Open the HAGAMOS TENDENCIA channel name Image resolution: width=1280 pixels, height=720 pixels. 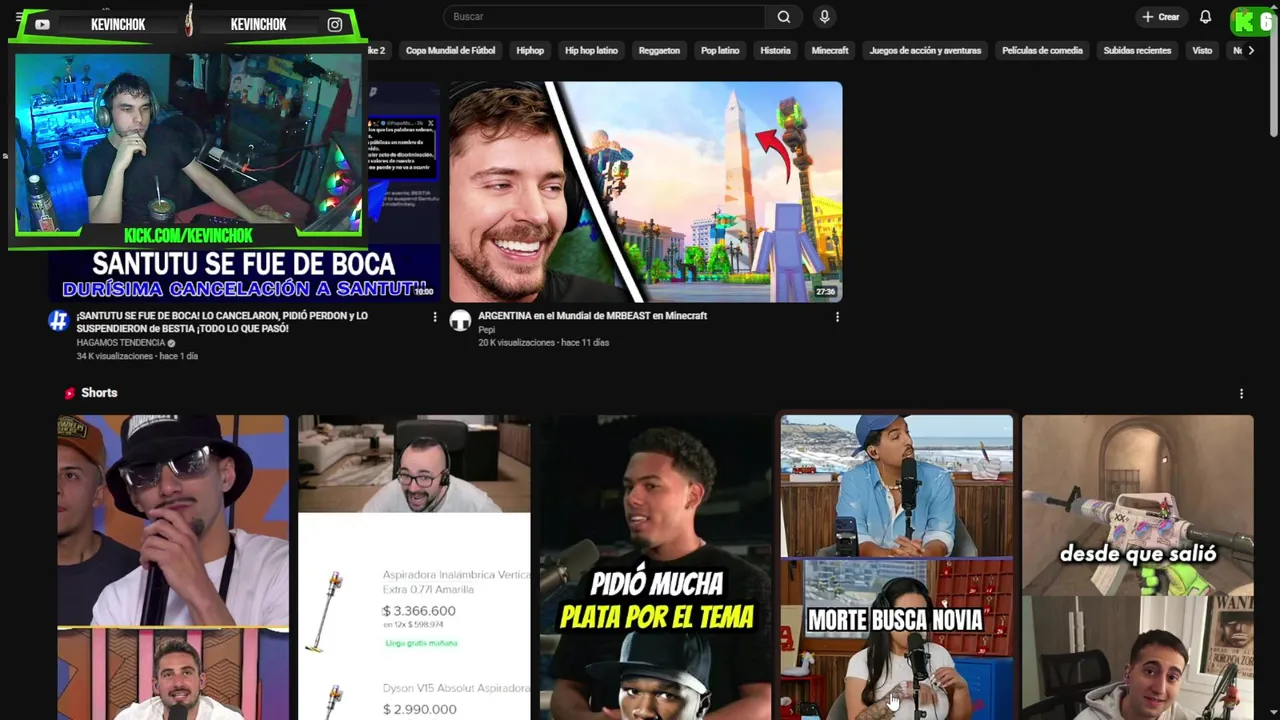click(x=121, y=343)
